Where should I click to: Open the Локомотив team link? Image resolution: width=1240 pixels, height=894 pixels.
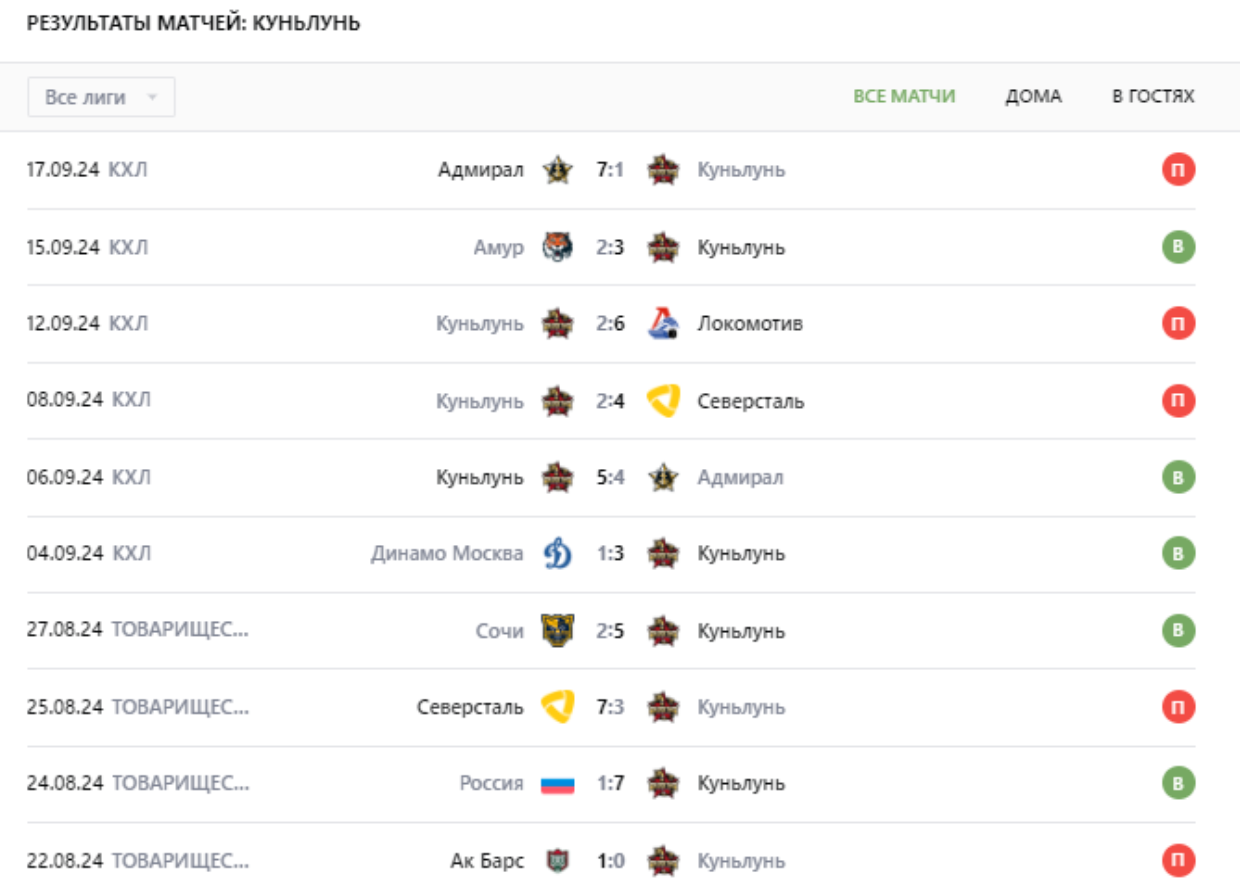point(750,324)
